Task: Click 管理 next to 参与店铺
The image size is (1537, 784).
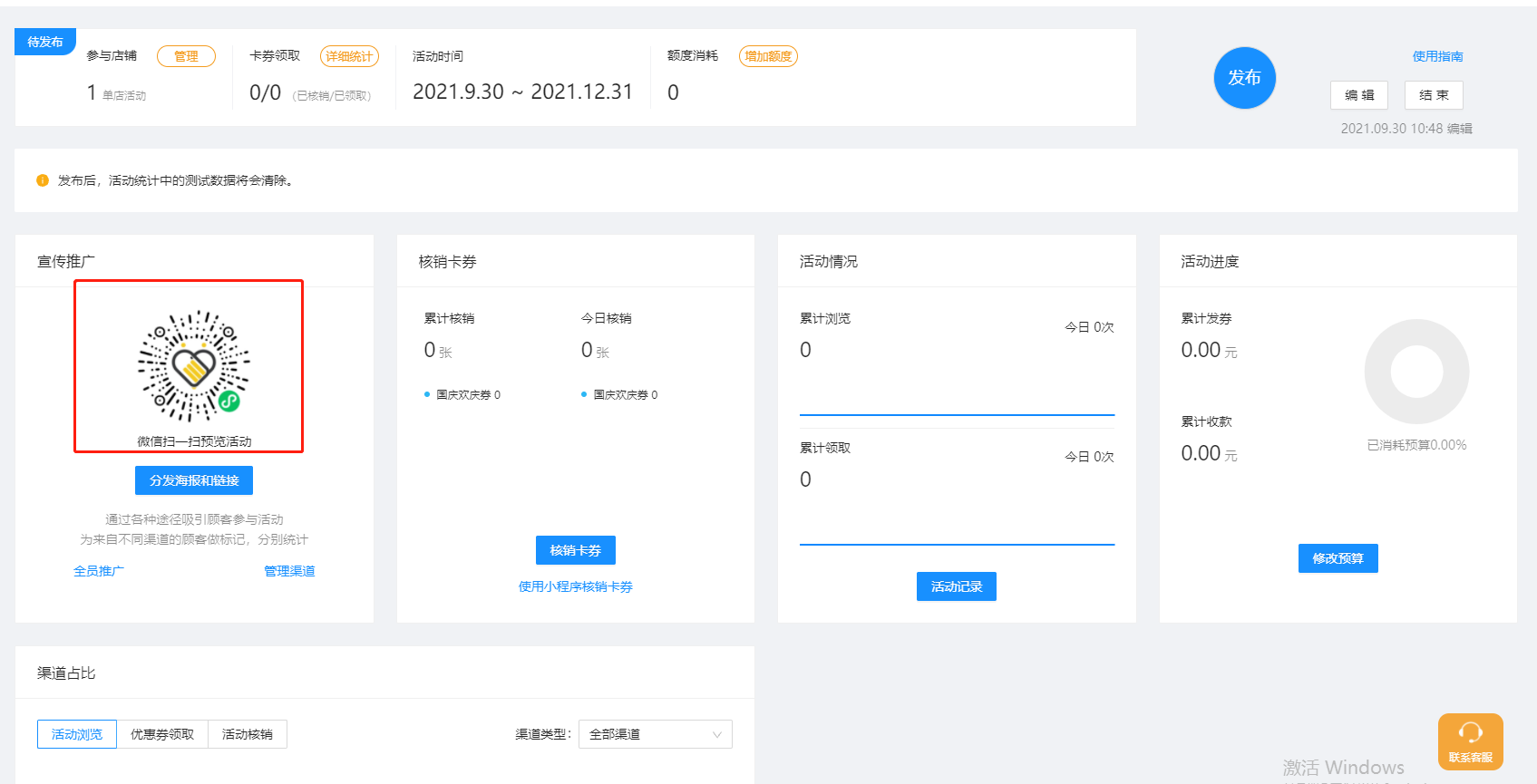Action: point(186,56)
